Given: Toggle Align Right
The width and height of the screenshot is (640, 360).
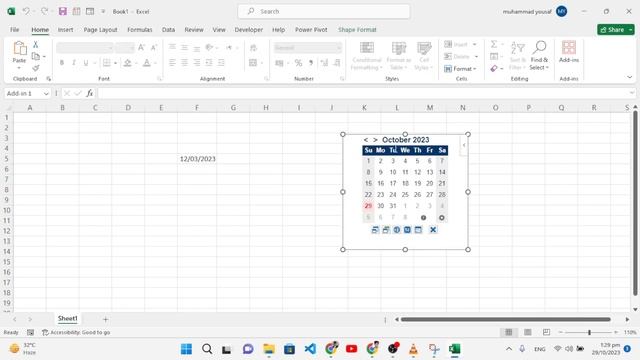Looking at the screenshot, I should point(197,63).
